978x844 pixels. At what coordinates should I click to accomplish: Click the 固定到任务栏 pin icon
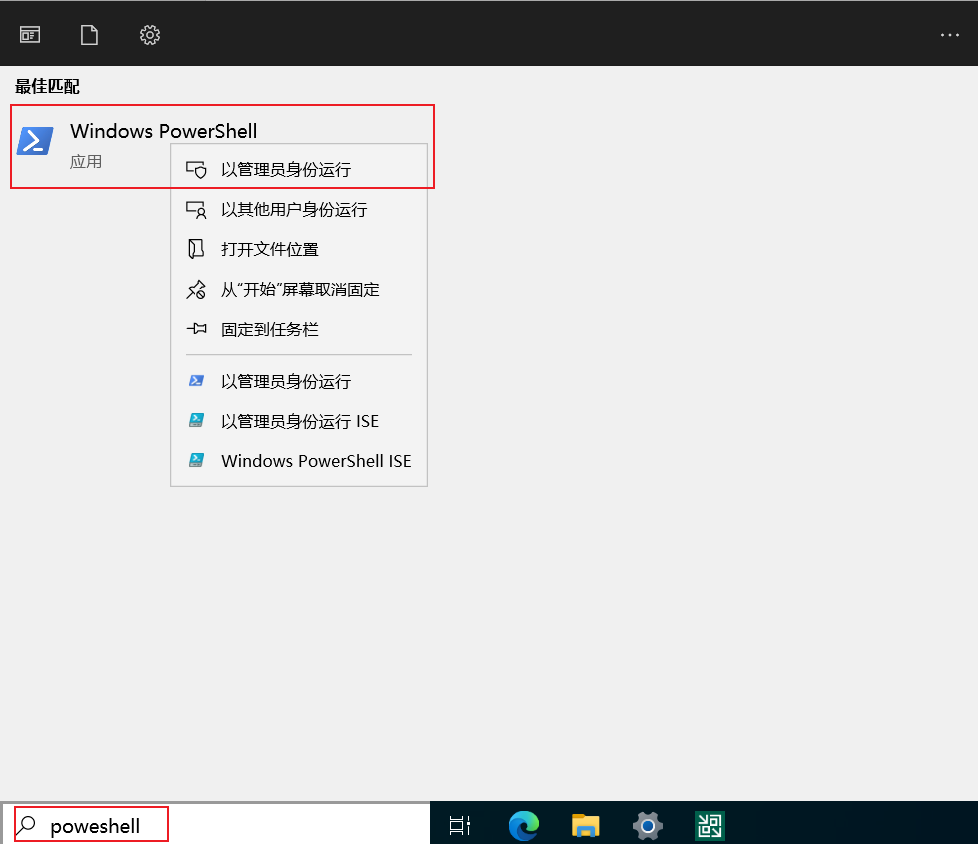(x=197, y=329)
